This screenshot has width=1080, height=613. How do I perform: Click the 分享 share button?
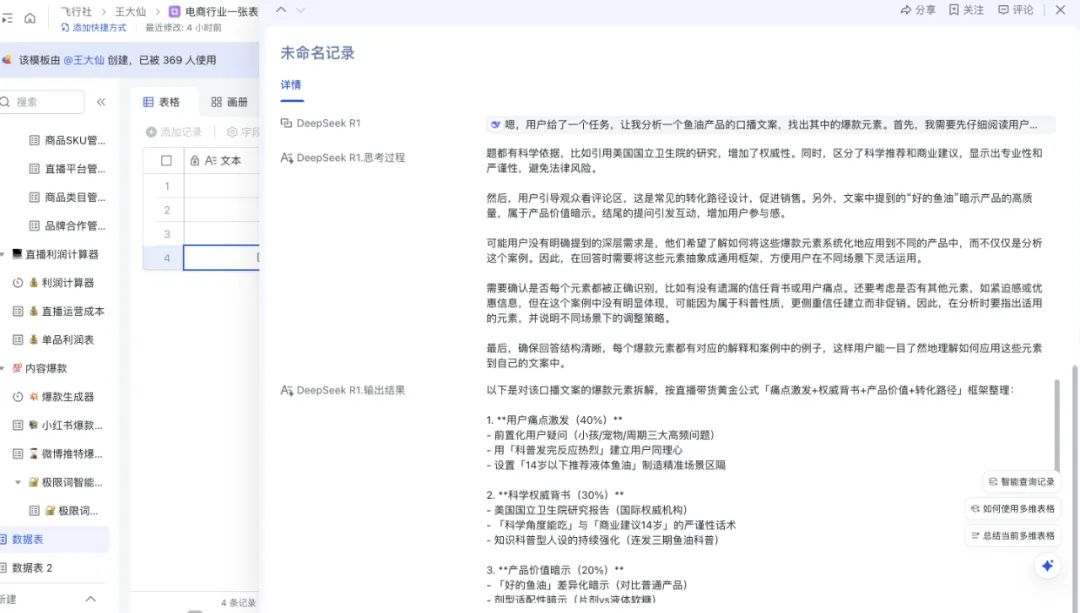coord(917,10)
